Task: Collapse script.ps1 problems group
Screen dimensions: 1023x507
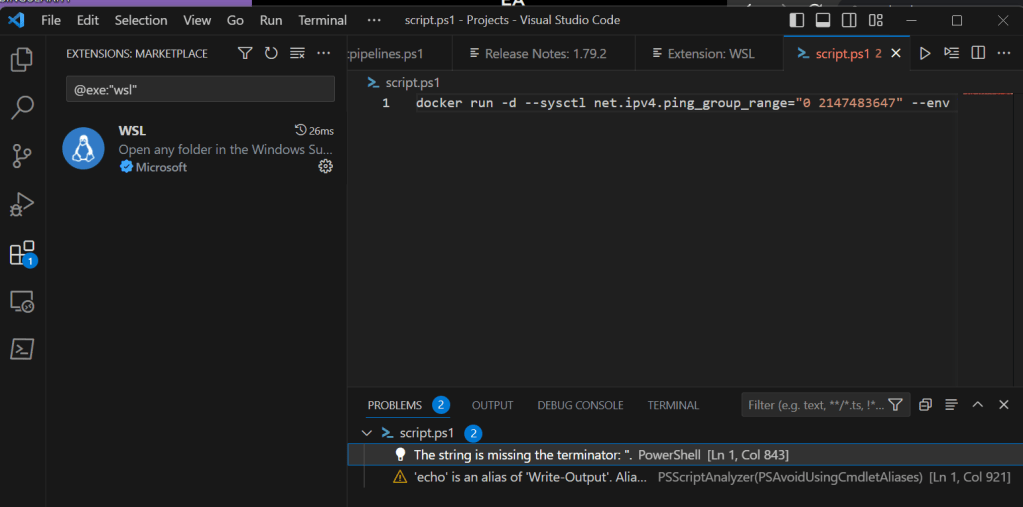Action: pos(367,433)
